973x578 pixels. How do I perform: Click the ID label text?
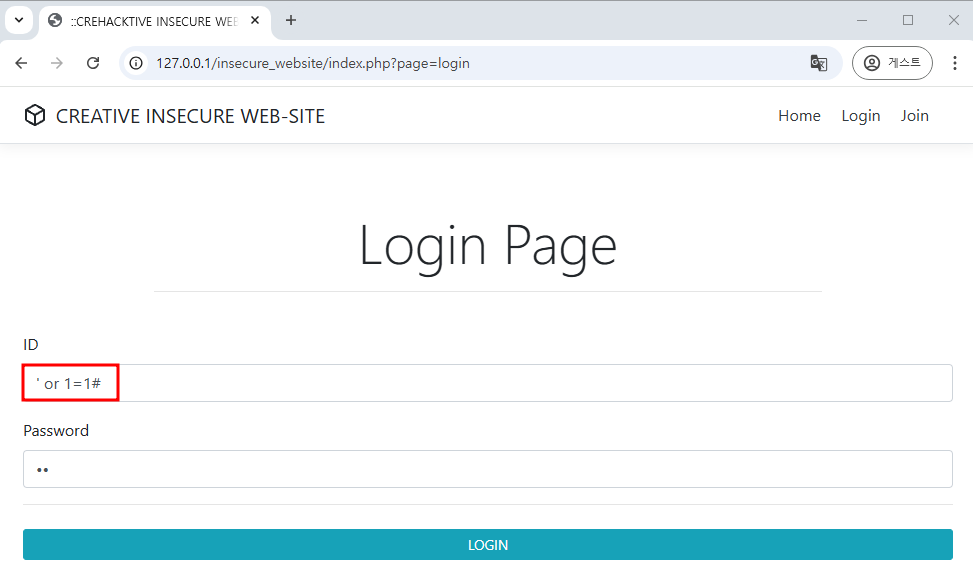pyautogui.click(x=30, y=345)
